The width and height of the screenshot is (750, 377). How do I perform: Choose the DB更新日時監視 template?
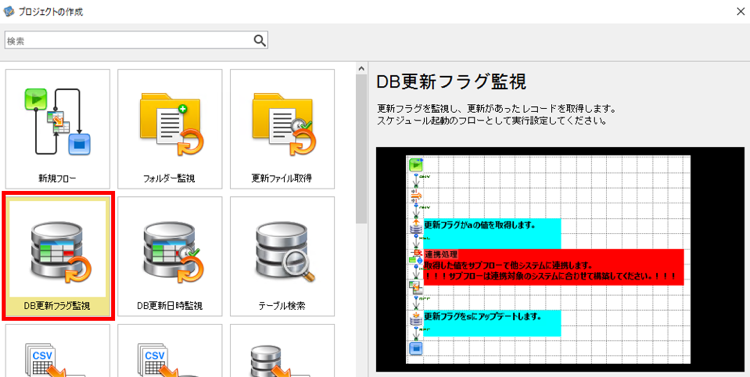(x=170, y=256)
